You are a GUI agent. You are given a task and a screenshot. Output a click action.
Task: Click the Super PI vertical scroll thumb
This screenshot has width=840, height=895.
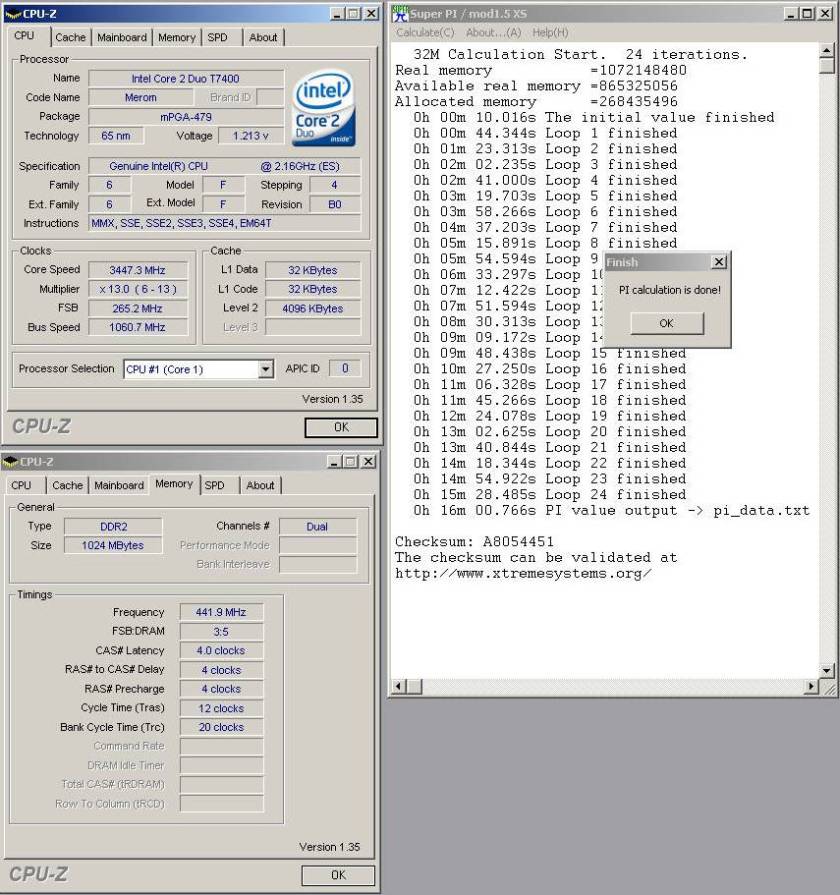tap(827, 66)
